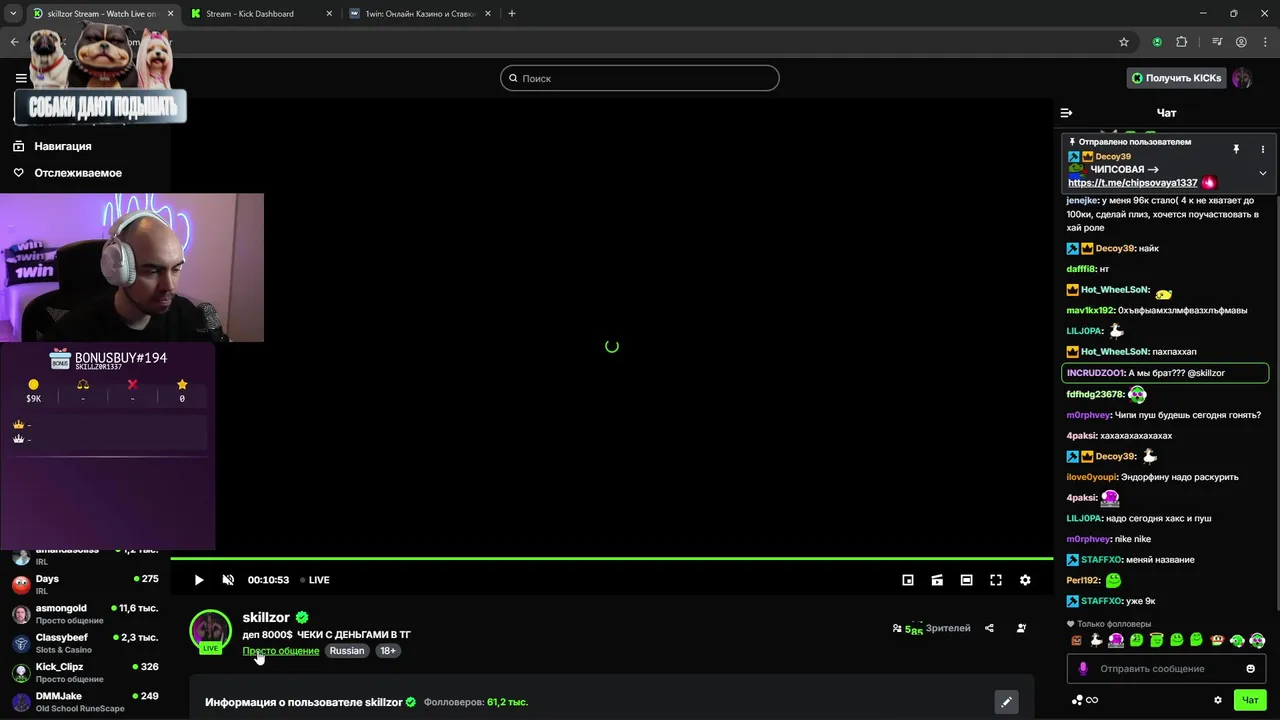Click the 18+ tag

pyautogui.click(x=388, y=651)
